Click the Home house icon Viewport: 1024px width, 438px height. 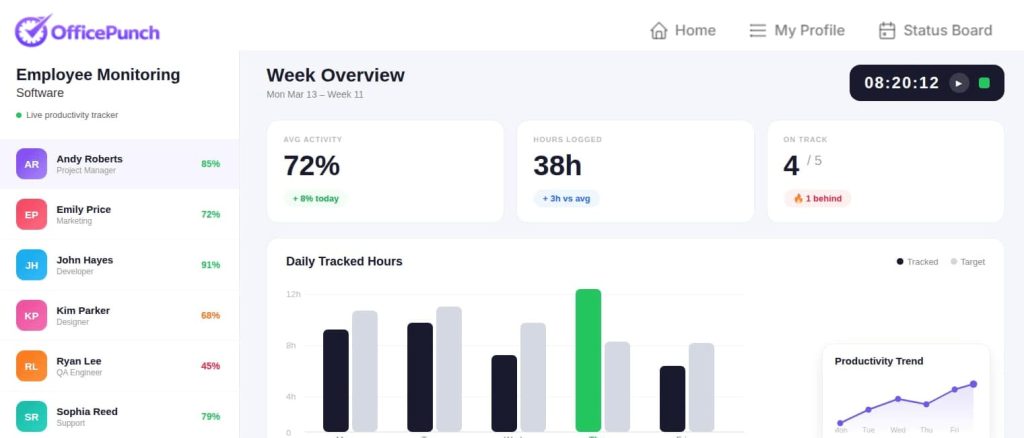coord(658,30)
